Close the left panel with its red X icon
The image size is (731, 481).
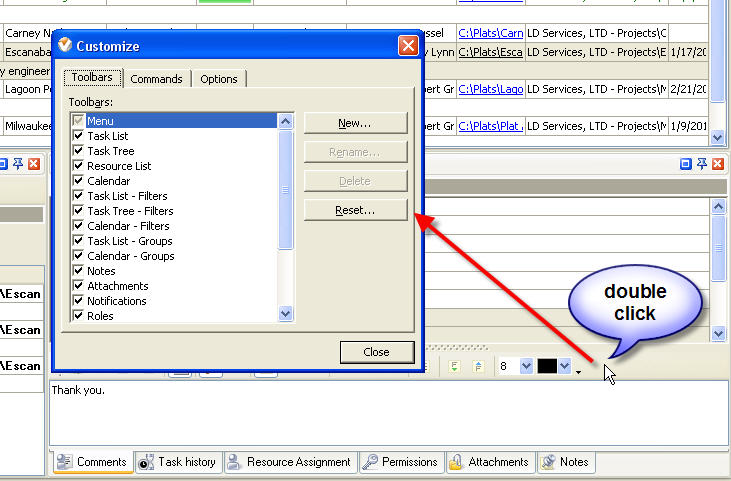(33, 164)
